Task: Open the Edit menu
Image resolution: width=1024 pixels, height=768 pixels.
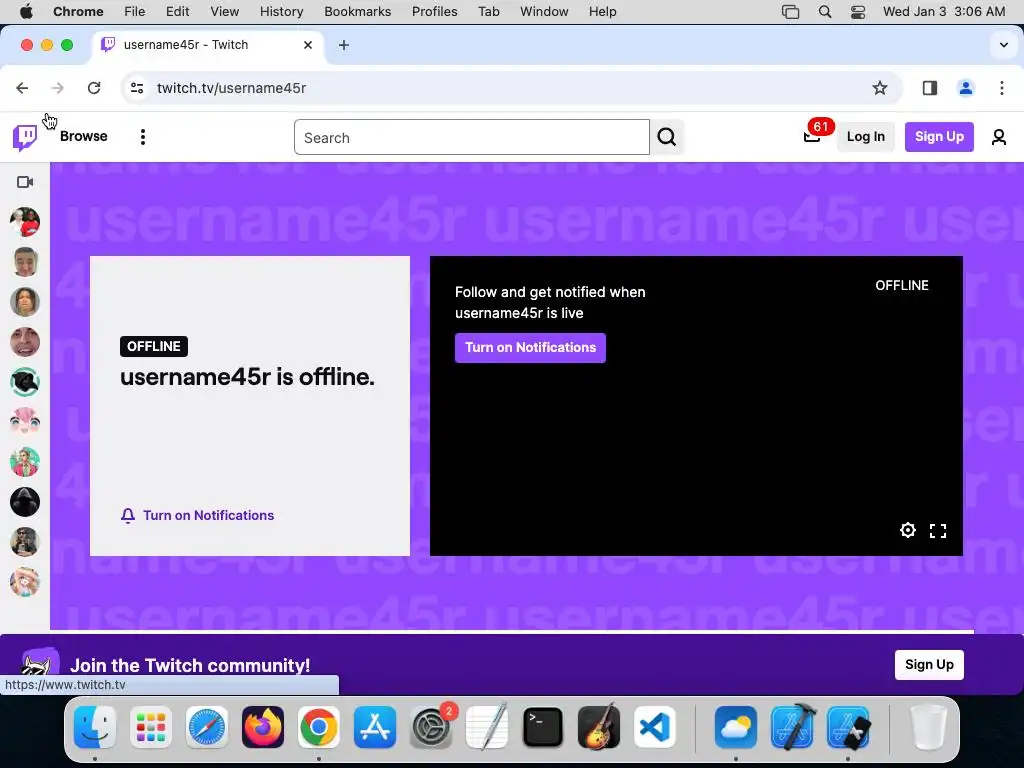Action: (x=177, y=12)
